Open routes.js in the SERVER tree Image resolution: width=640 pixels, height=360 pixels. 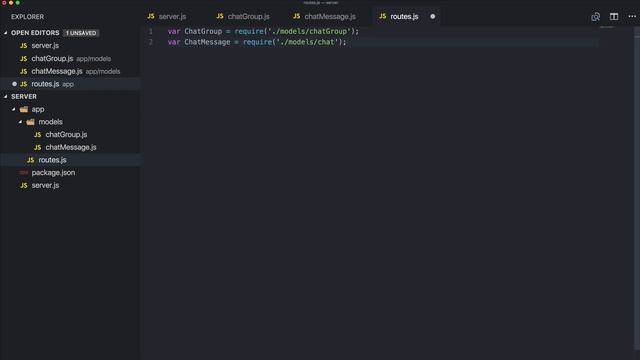click(70, 160)
